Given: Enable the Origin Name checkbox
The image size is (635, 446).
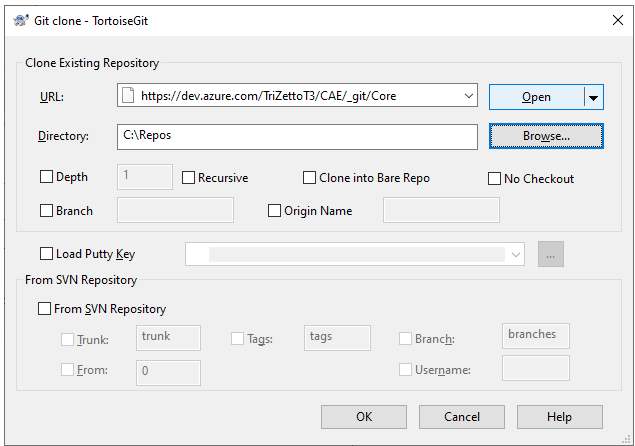Looking at the screenshot, I should [275, 211].
